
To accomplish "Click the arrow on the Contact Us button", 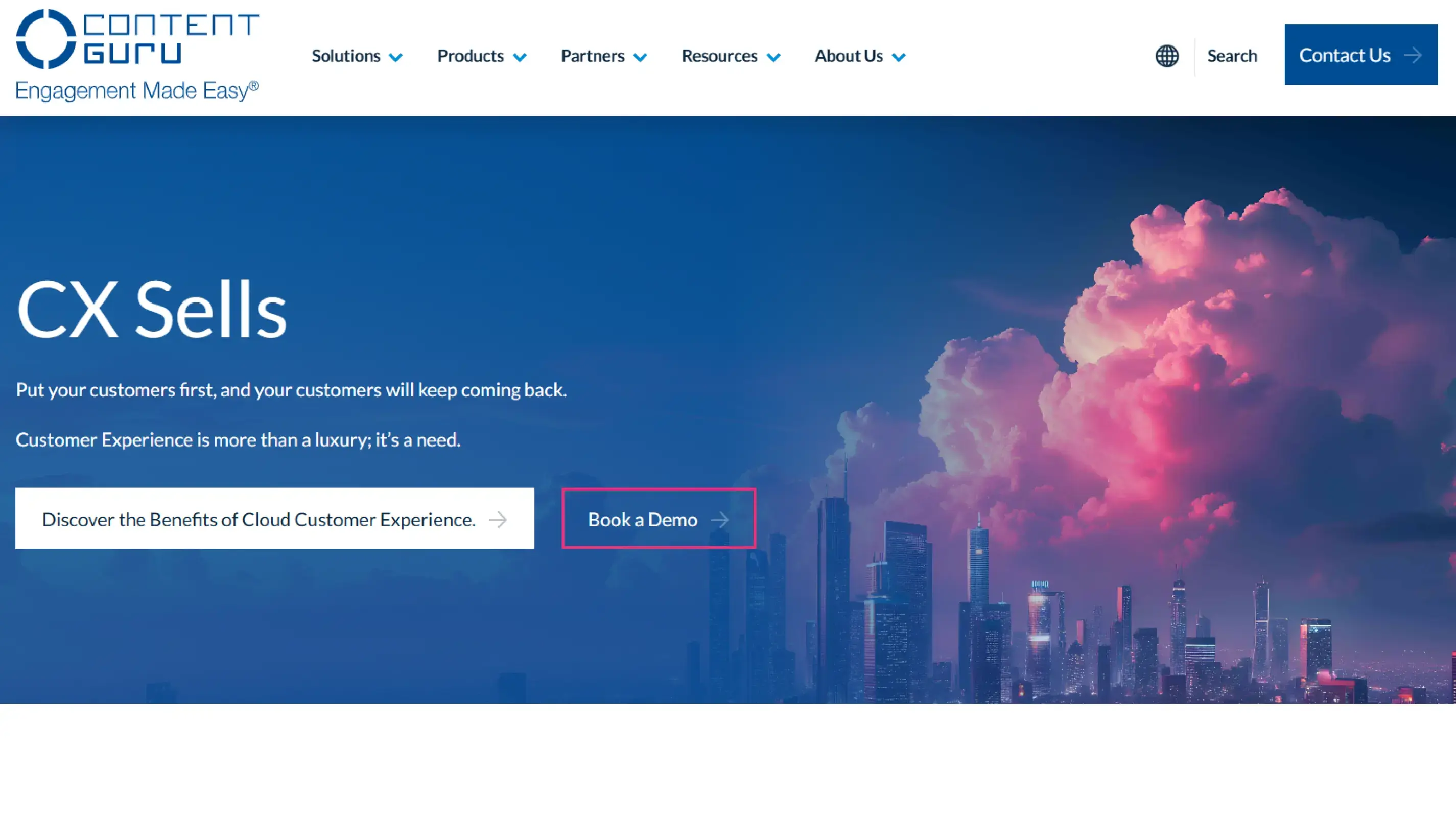I will tap(1413, 55).
